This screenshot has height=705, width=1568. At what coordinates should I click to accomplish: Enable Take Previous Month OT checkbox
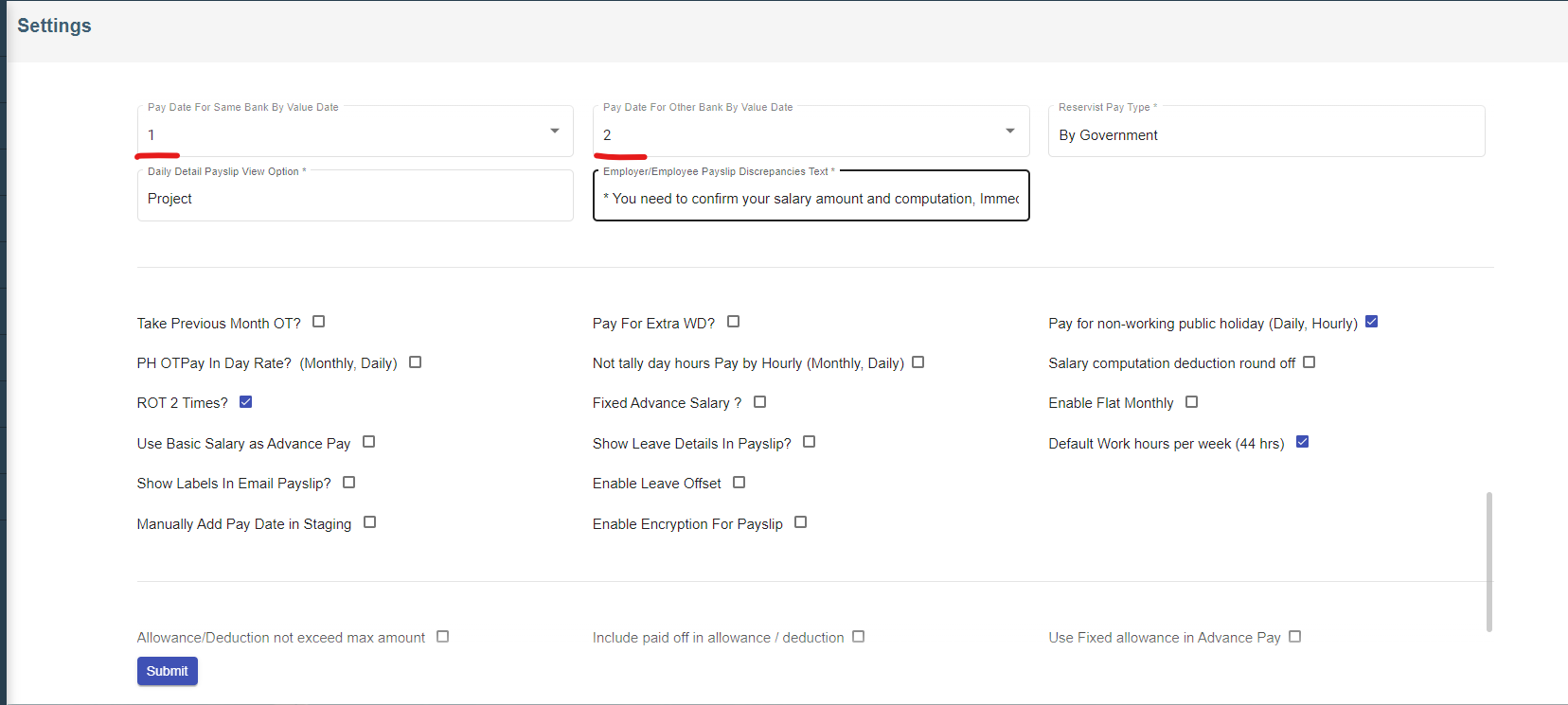[x=319, y=322]
